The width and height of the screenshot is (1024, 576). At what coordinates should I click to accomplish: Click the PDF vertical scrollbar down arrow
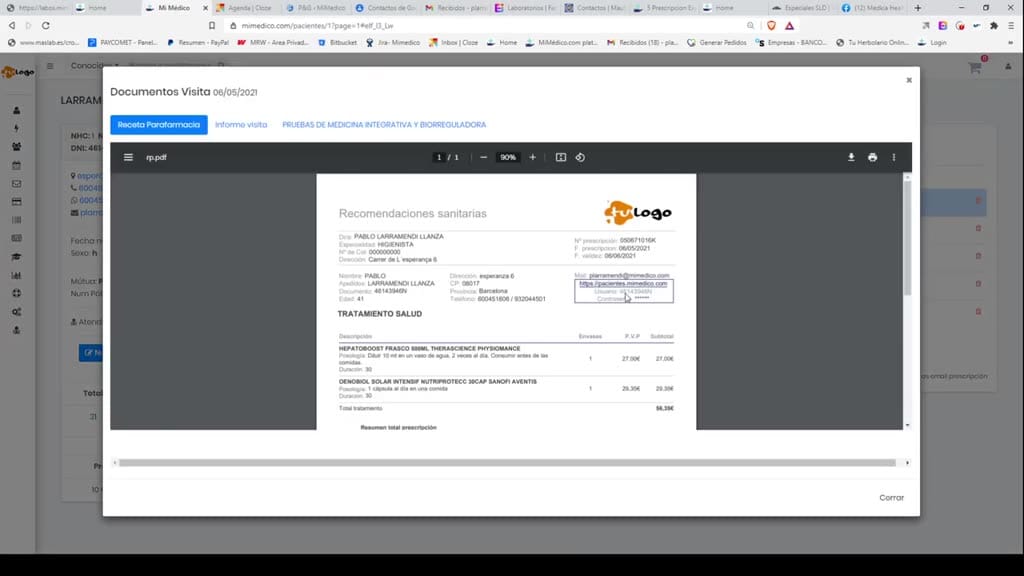point(907,426)
